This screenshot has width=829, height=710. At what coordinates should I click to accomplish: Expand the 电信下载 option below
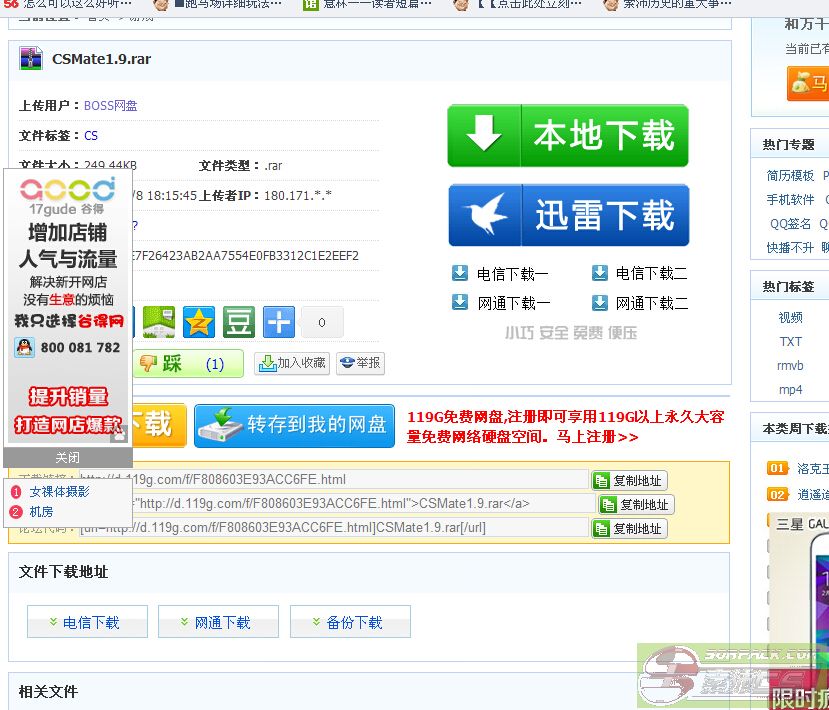[87, 622]
